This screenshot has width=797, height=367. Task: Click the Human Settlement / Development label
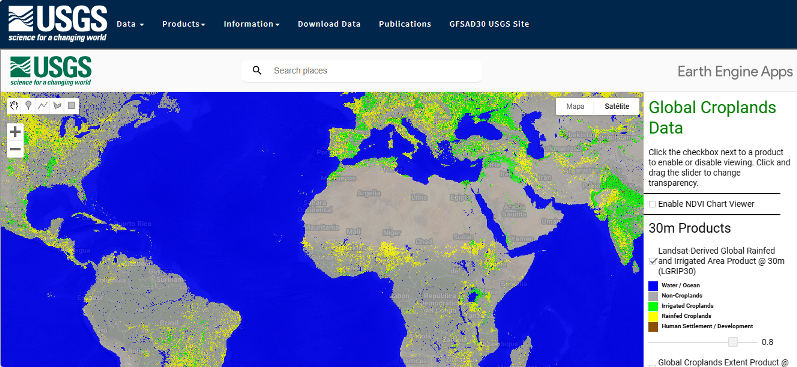707,326
